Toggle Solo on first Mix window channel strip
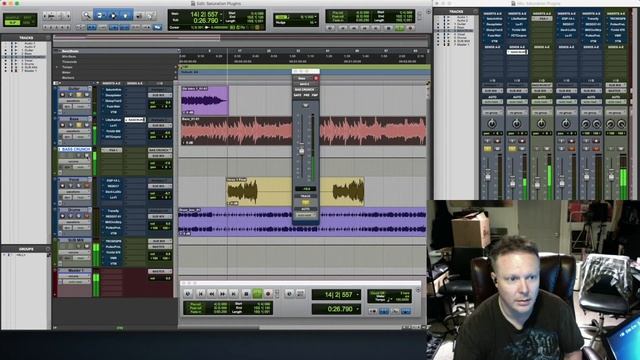 click(x=487, y=149)
